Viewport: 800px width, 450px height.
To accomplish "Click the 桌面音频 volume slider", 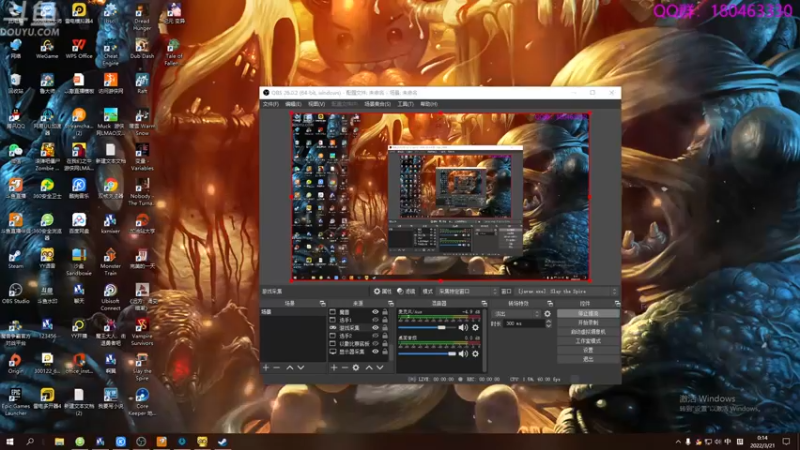I will click(x=427, y=354).
